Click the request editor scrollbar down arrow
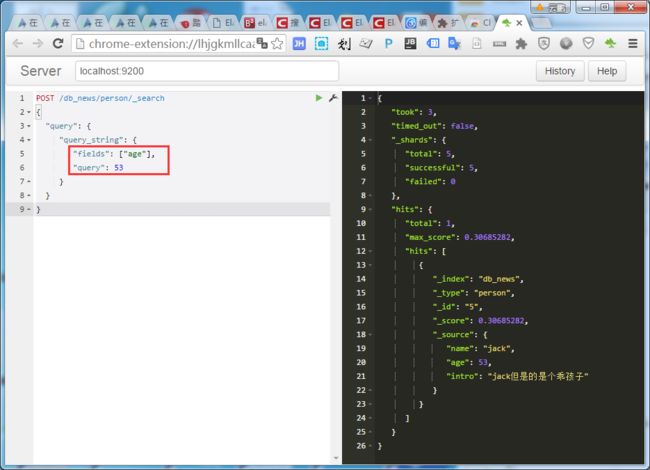This screenshot has width=650, height=470. pos(336,458)
